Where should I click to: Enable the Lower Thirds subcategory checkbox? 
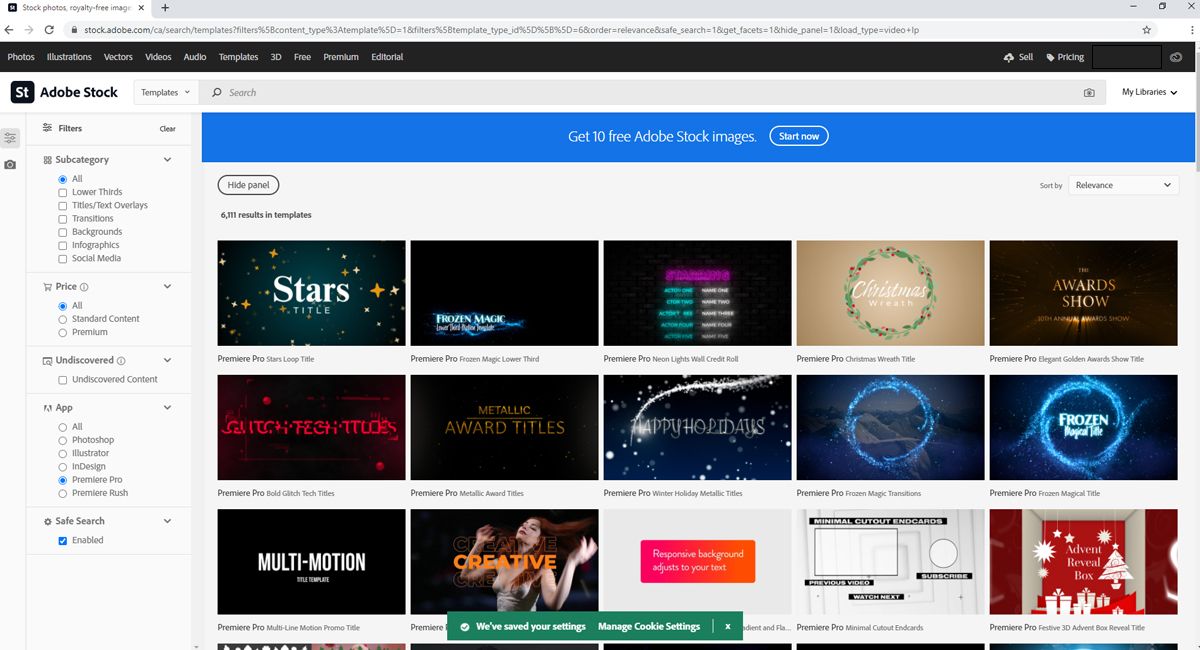(x=63, y=192)
